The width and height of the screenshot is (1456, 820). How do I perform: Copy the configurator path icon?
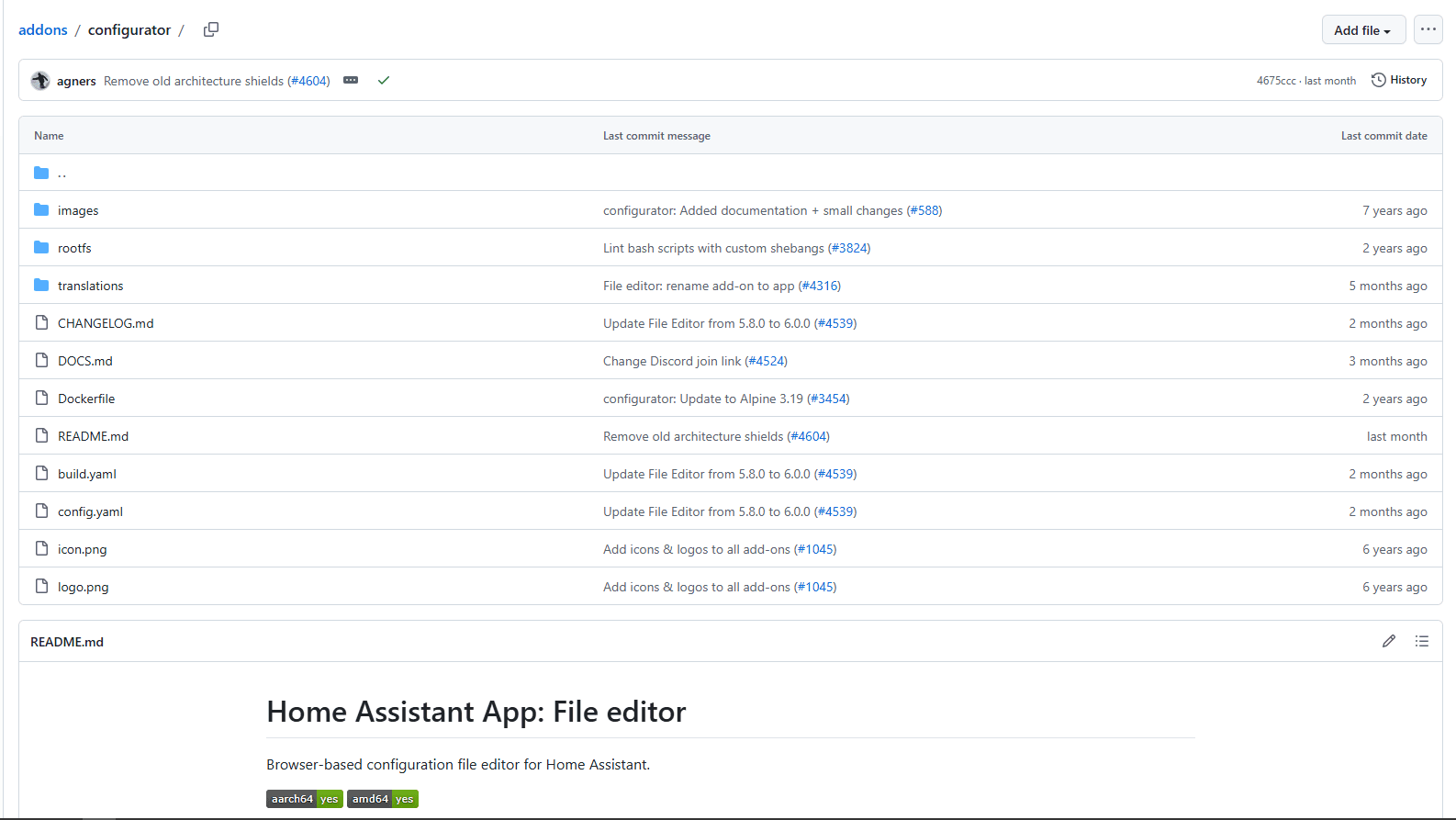[211, 29]
